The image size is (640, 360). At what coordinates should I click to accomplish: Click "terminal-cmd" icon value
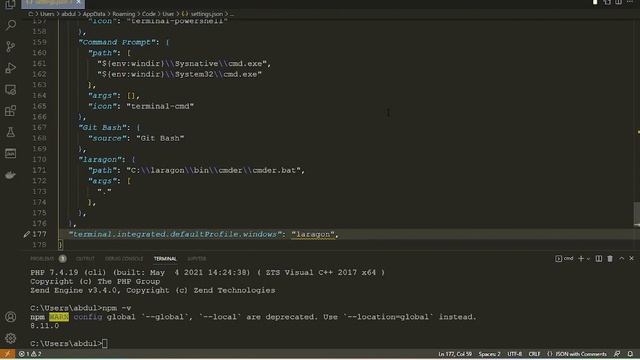click(160, 106)
